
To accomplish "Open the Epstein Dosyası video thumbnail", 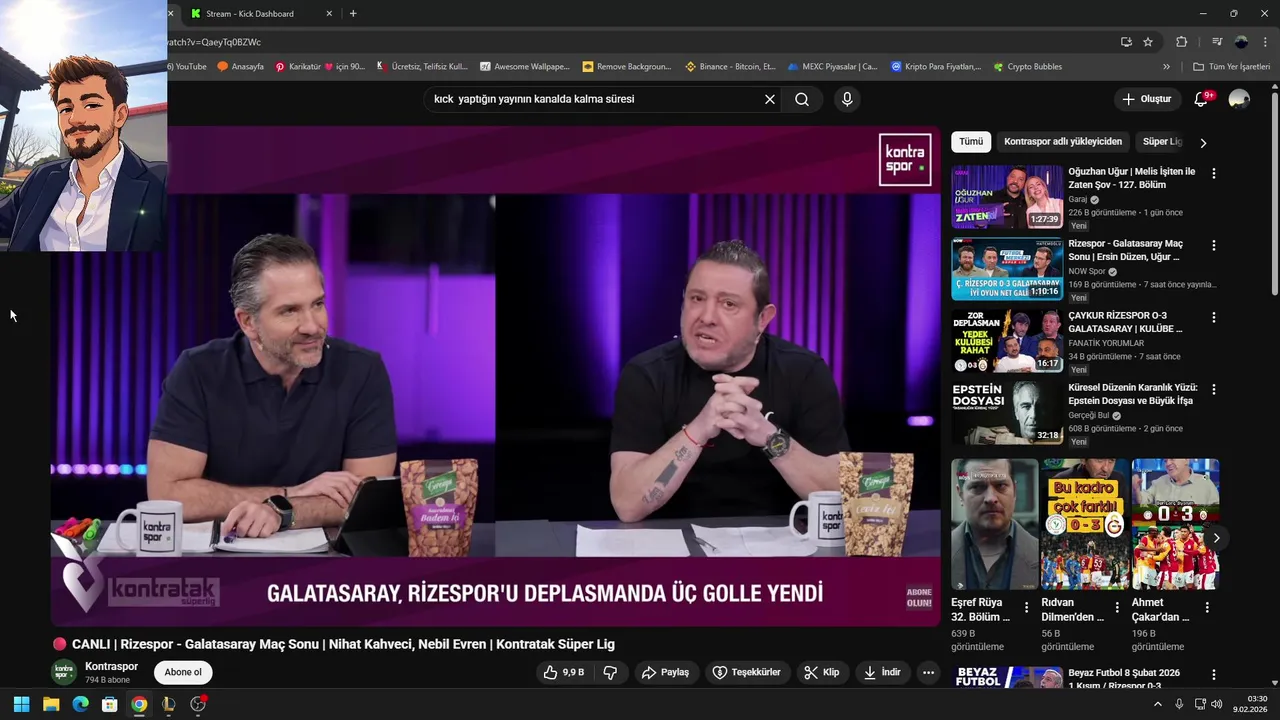I will [1007, 413].
